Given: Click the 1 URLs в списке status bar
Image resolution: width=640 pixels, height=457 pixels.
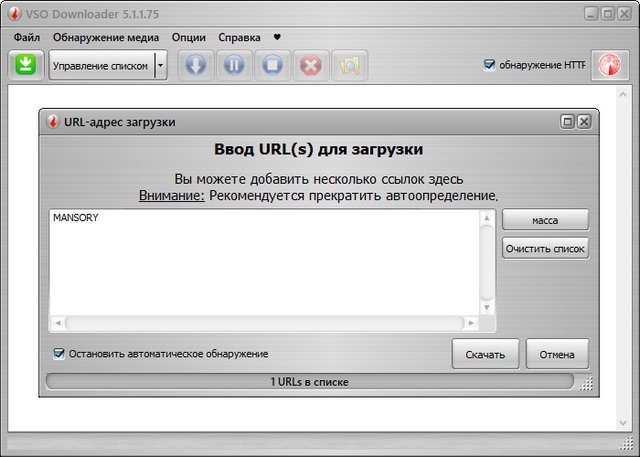Looking at the screenshot, I should pyautogui.click(x=310, y=382).
